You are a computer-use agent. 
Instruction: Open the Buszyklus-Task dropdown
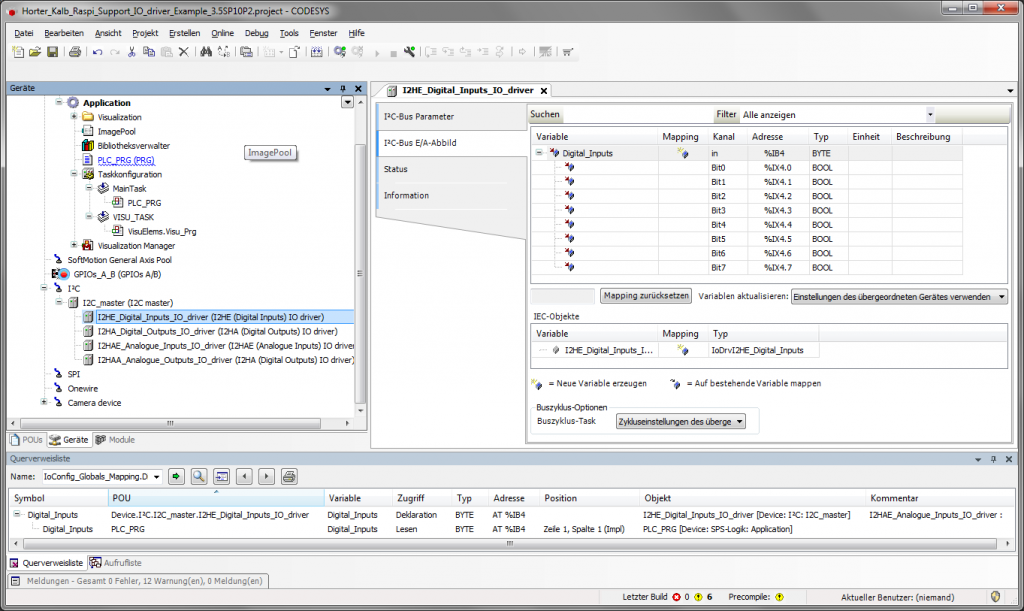(x=740, y=422)
